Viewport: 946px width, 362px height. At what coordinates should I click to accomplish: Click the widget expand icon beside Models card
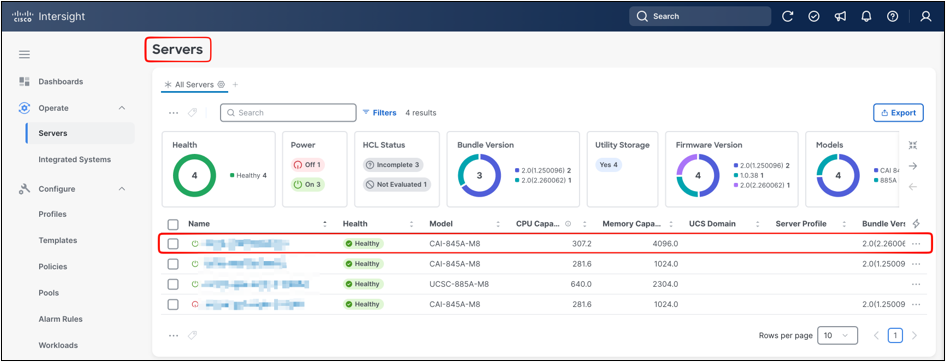pos(913,145)
